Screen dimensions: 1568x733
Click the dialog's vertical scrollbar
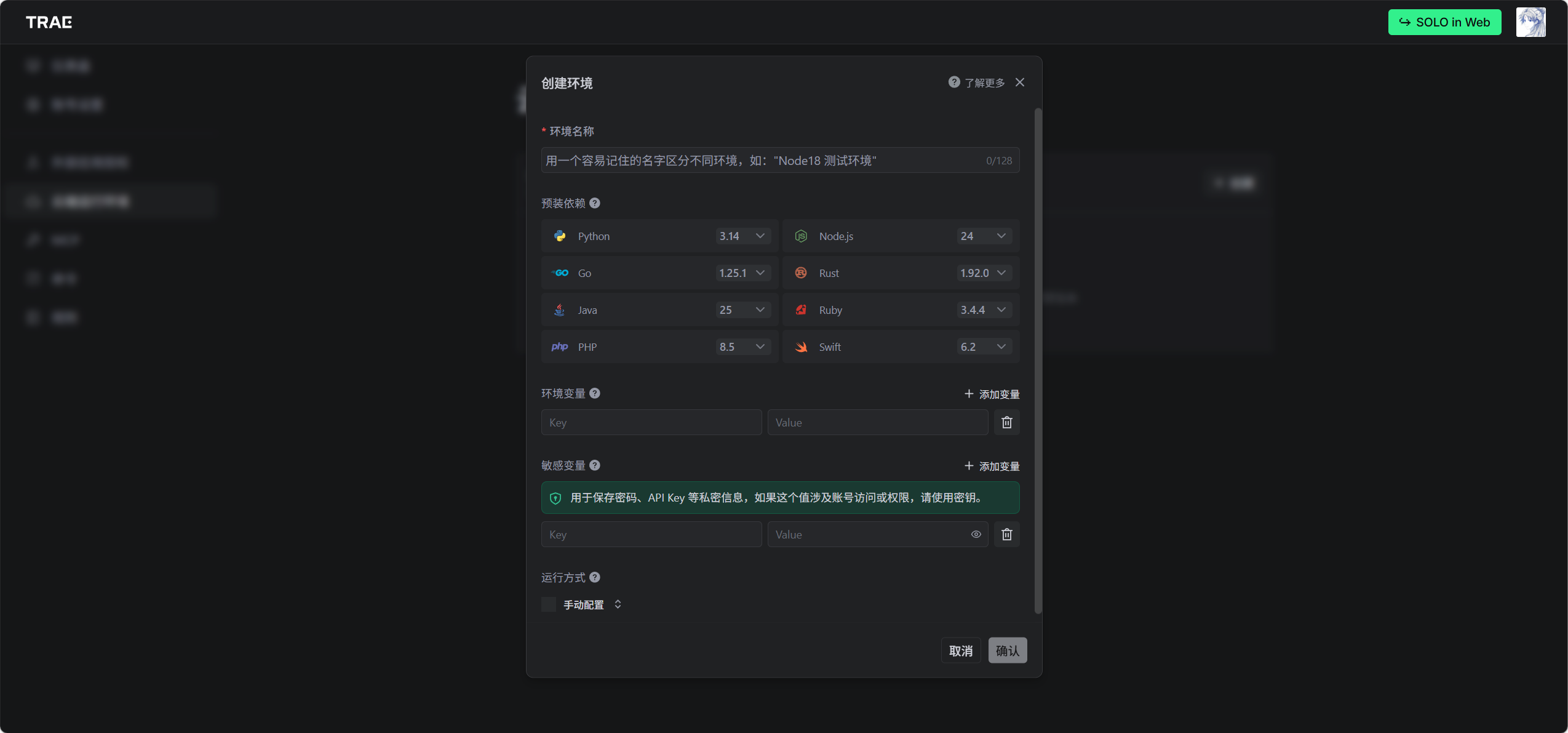pyautogui.click(x=1038, y=361)
